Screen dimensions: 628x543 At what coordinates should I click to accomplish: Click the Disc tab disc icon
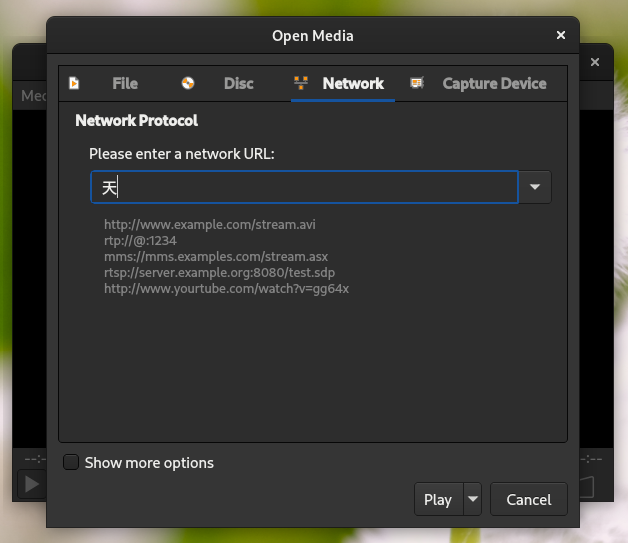point(188,83)
